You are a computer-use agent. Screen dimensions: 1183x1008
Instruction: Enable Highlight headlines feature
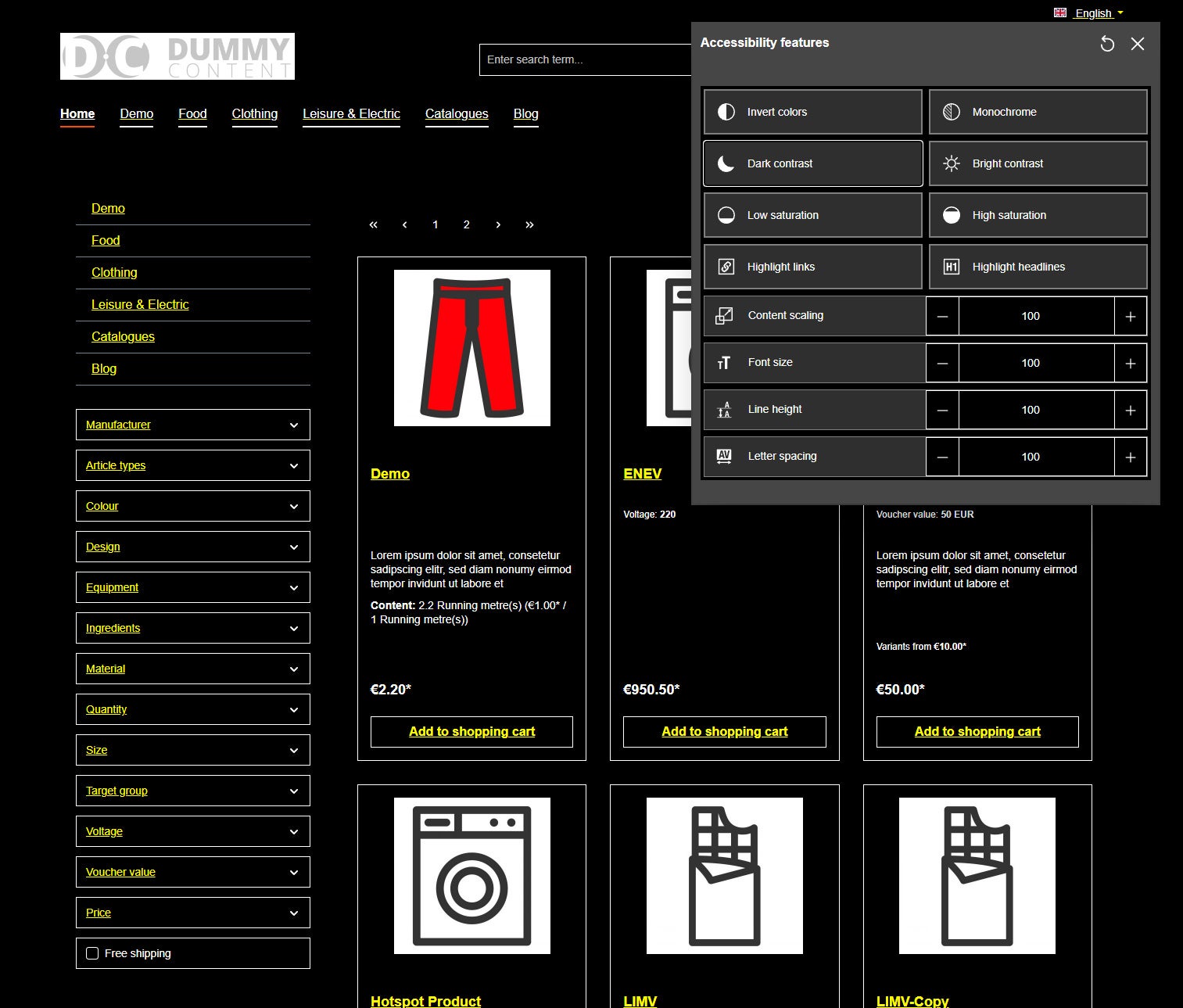coord(1038,267)
